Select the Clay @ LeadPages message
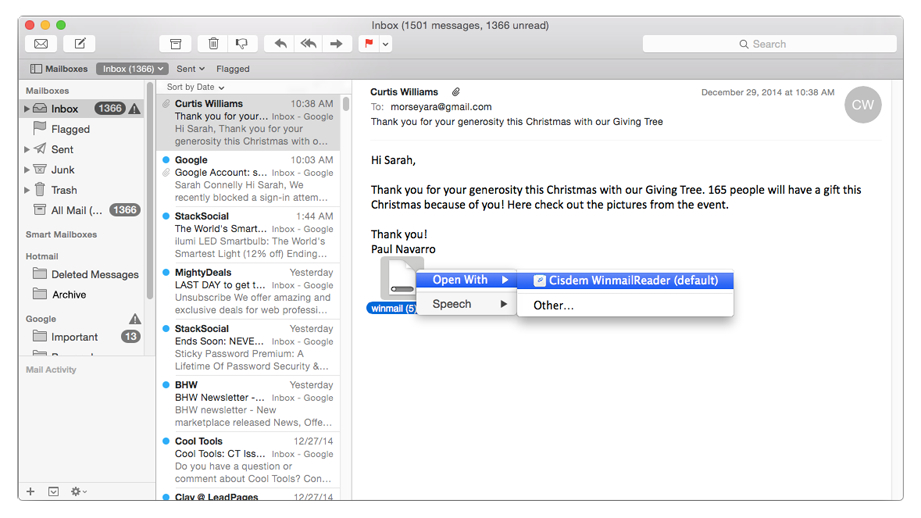The image size is (921, 518). [x=248, y=496]
